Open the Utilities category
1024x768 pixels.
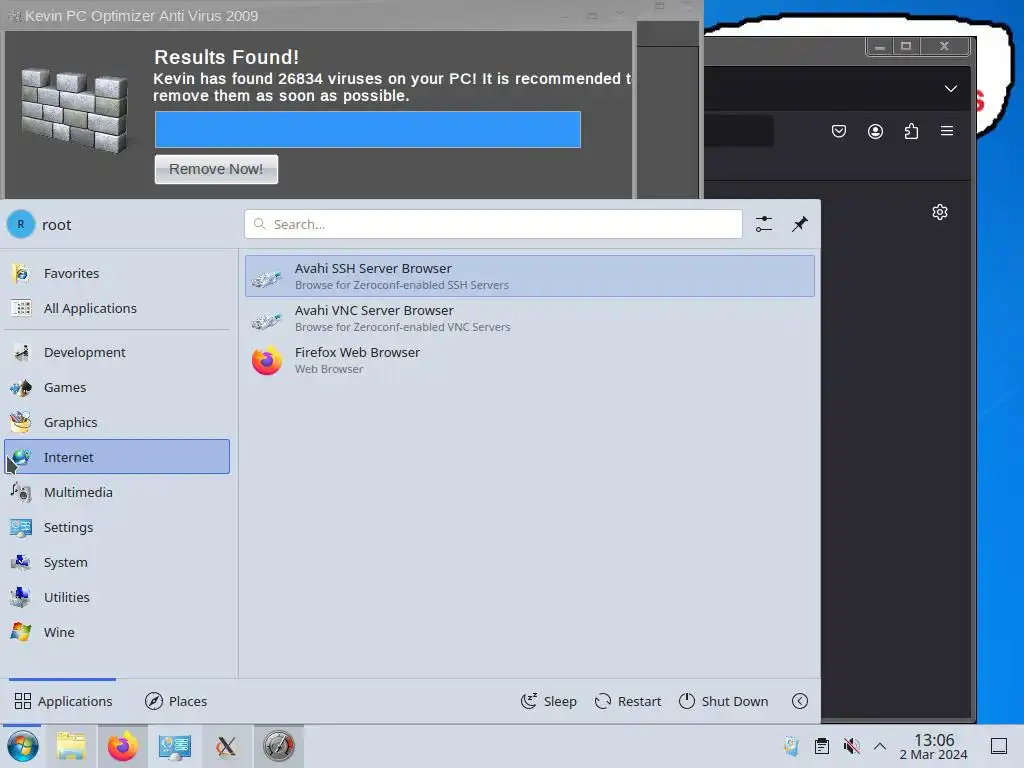point(117,597)
